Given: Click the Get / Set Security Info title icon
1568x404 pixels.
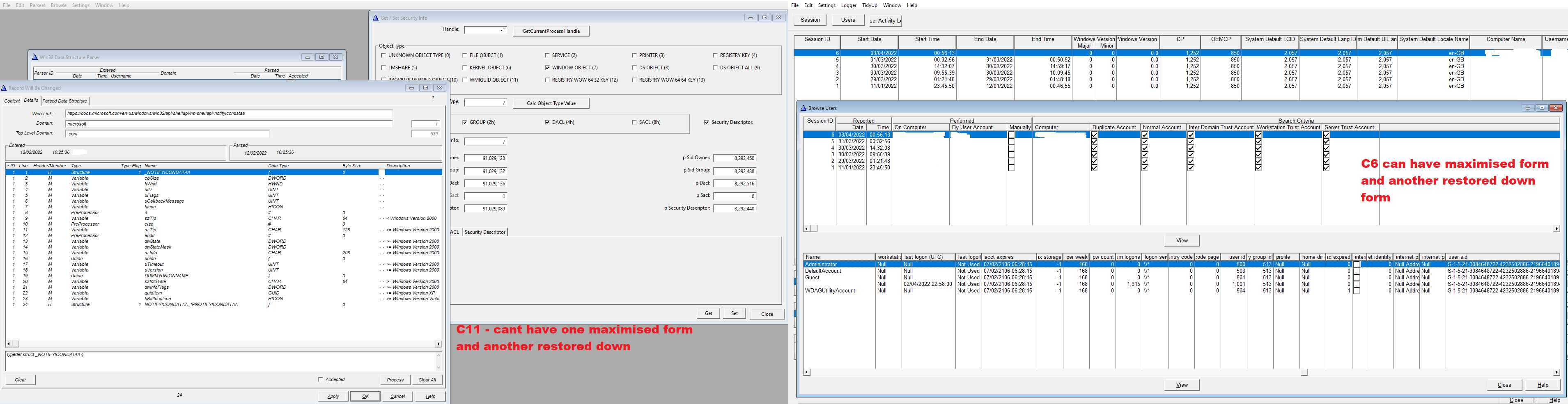Looking at the screenshot, I should click(376, 18).
